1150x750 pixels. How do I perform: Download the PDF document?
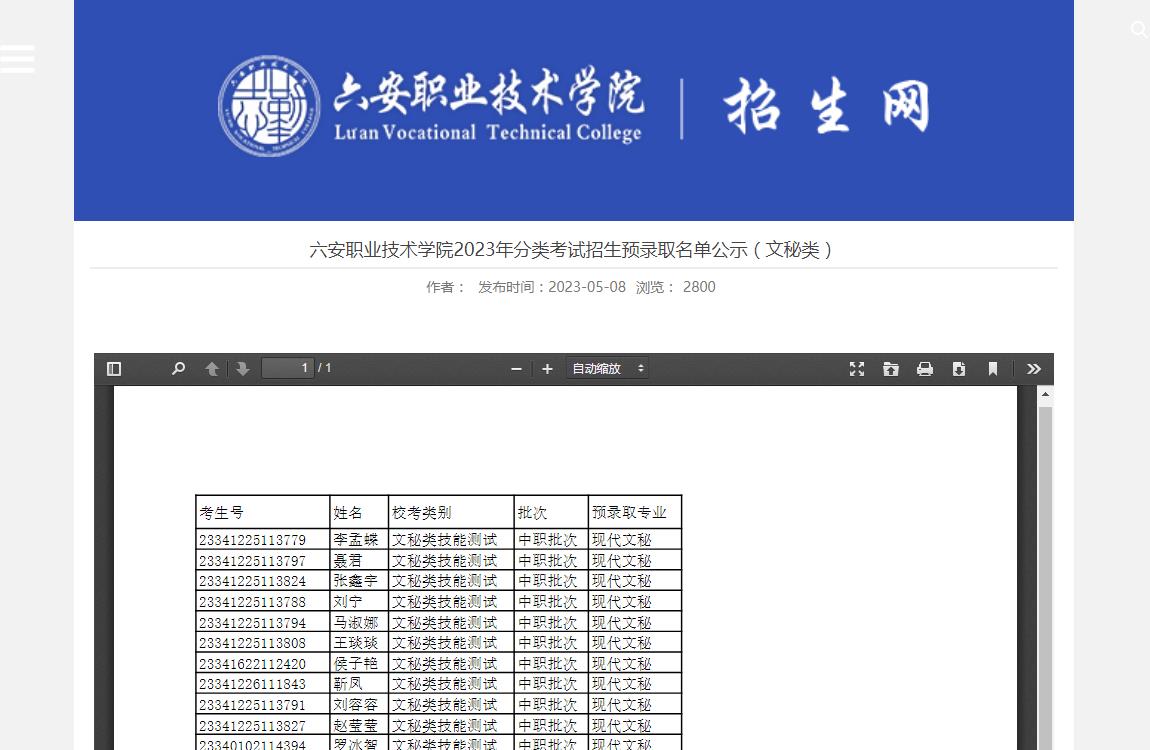959,369
